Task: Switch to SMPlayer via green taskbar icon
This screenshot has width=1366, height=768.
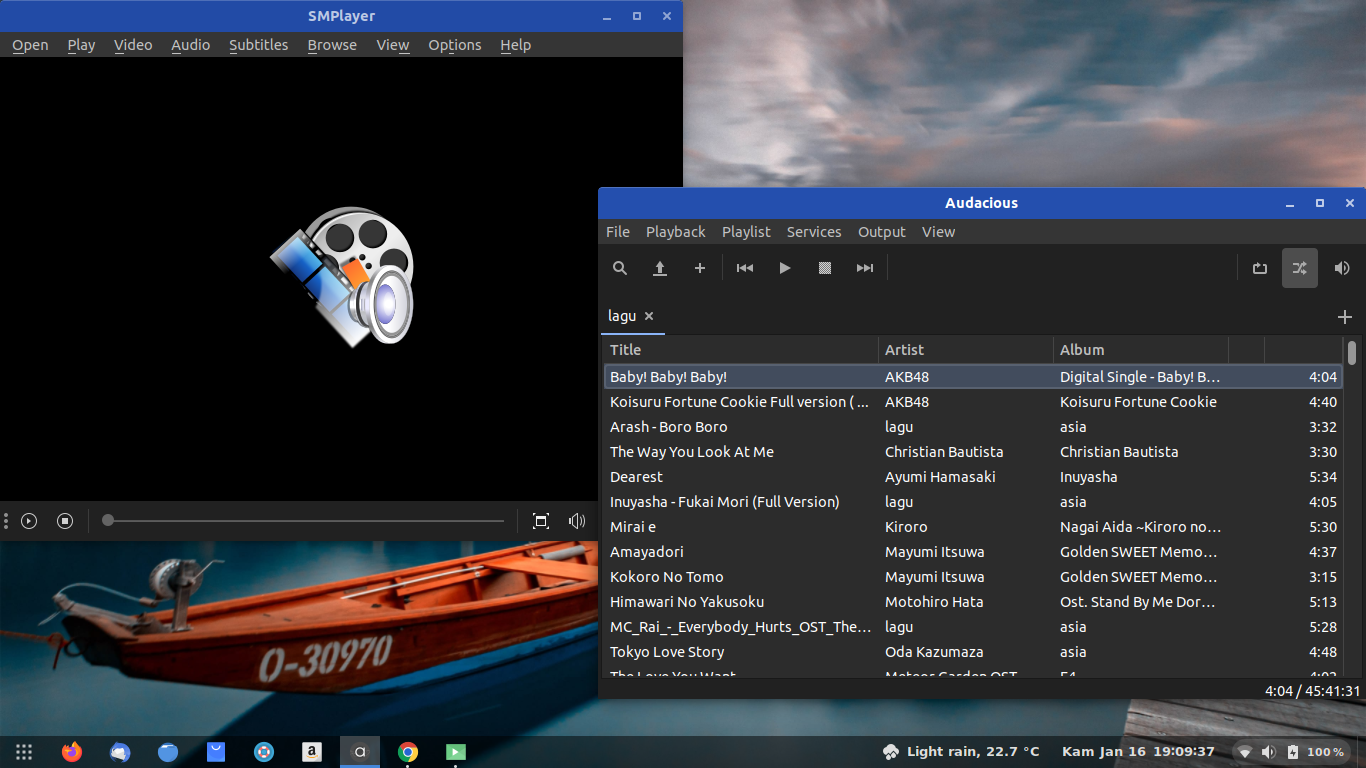Action: coord(456,752)
